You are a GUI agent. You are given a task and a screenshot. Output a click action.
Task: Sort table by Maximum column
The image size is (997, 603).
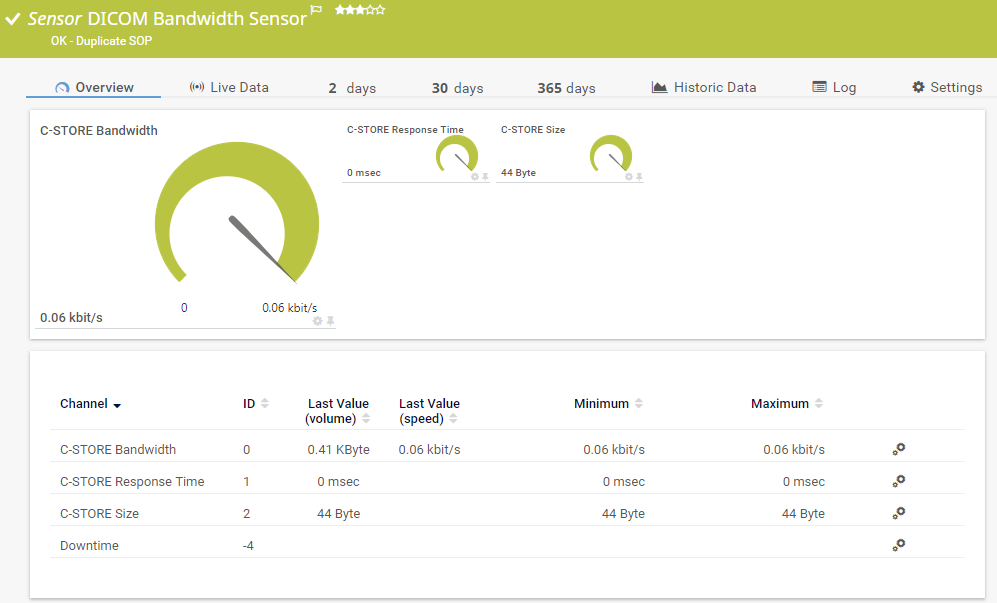[818, 404]
